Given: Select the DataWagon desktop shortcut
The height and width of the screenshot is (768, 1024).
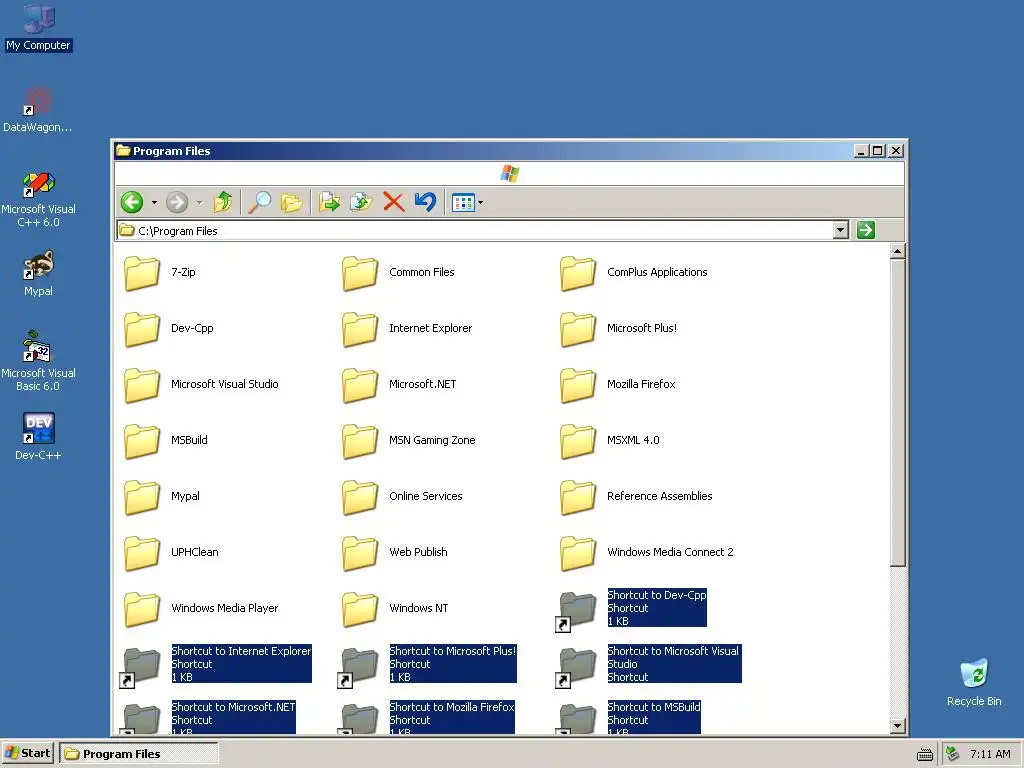Looking at the screenshot, I should click(x=37, y=110).
